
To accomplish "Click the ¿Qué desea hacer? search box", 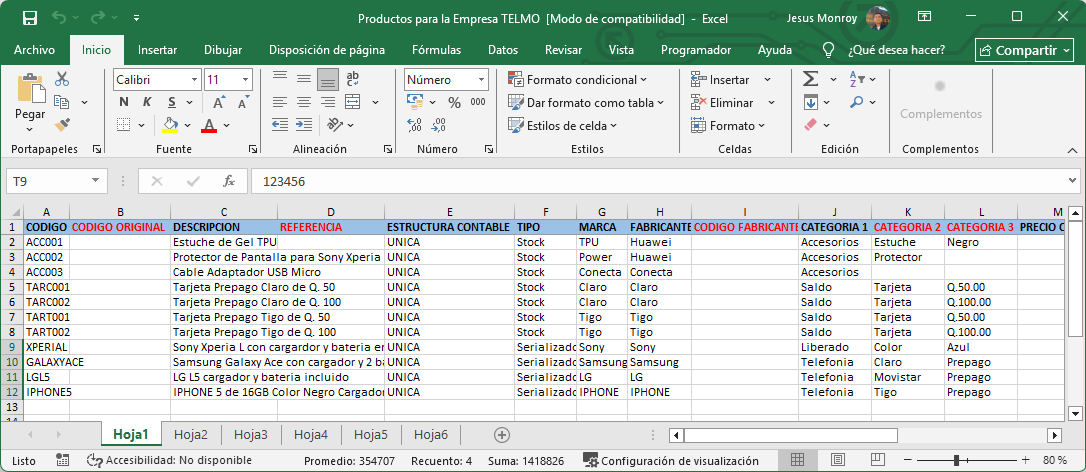I will click(x=896, y=50).
